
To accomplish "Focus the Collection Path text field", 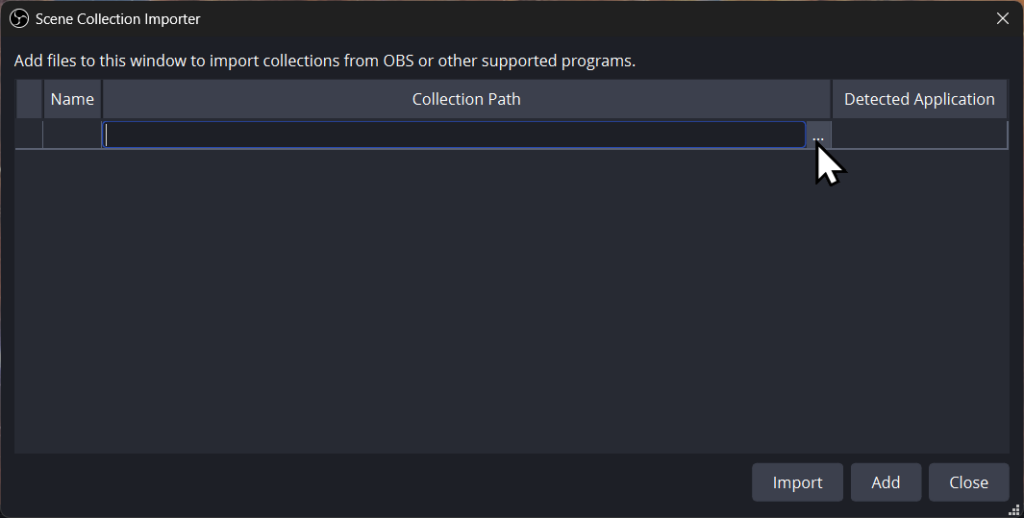I will [x=455, y=135].
